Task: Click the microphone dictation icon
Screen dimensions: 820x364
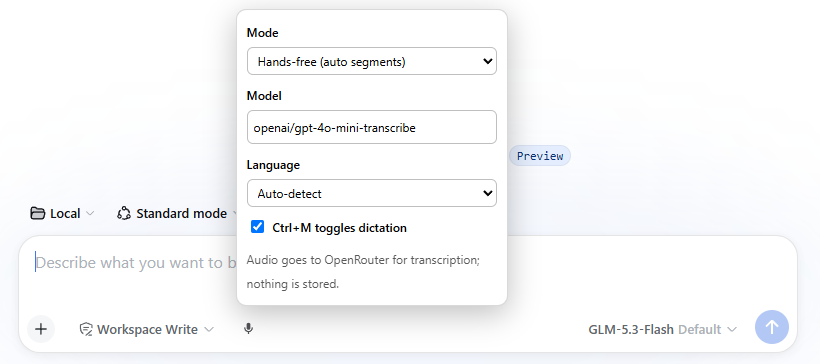Action: click(248, 329)
